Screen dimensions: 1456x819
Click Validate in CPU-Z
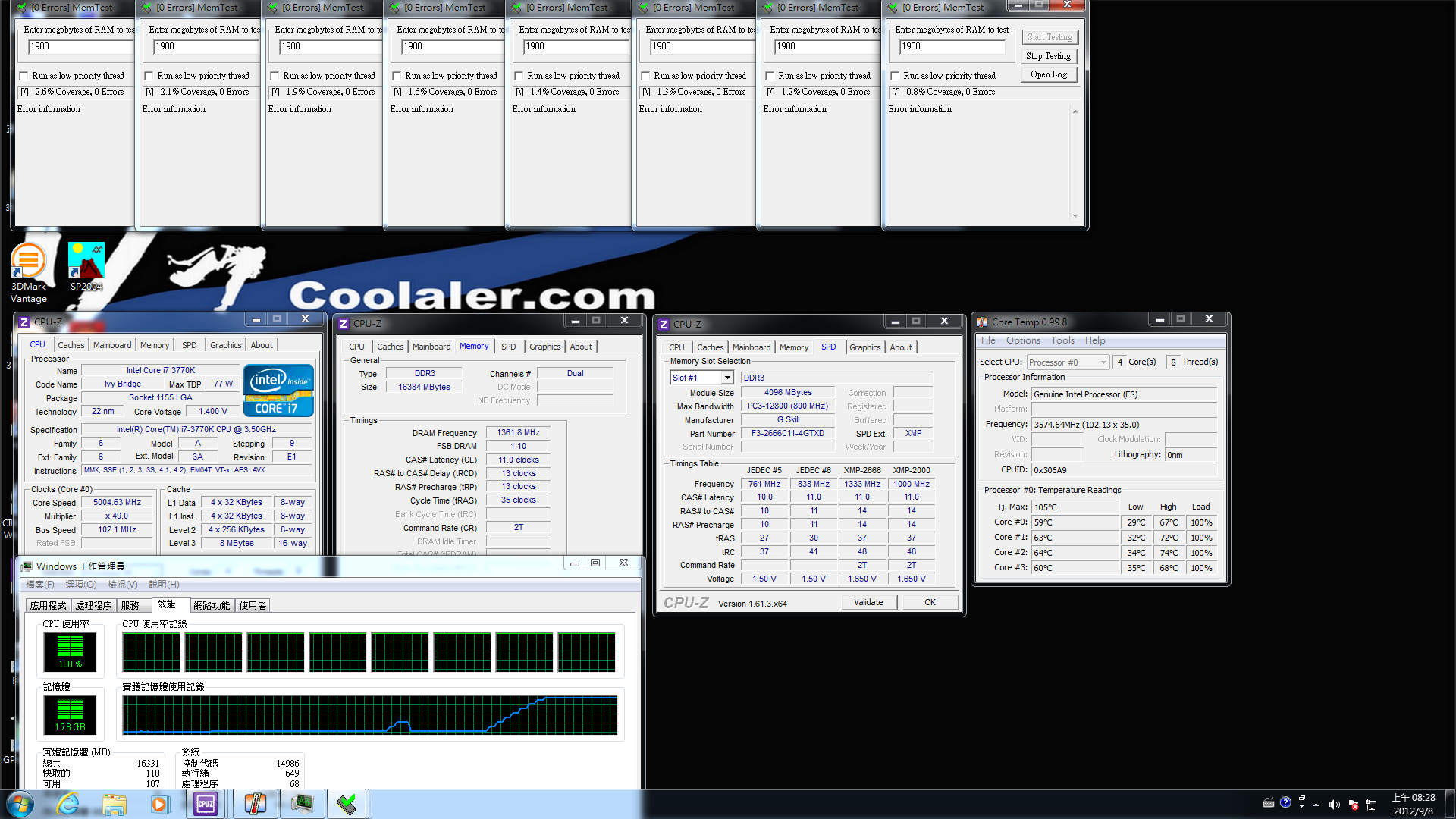tap(868, 602)
